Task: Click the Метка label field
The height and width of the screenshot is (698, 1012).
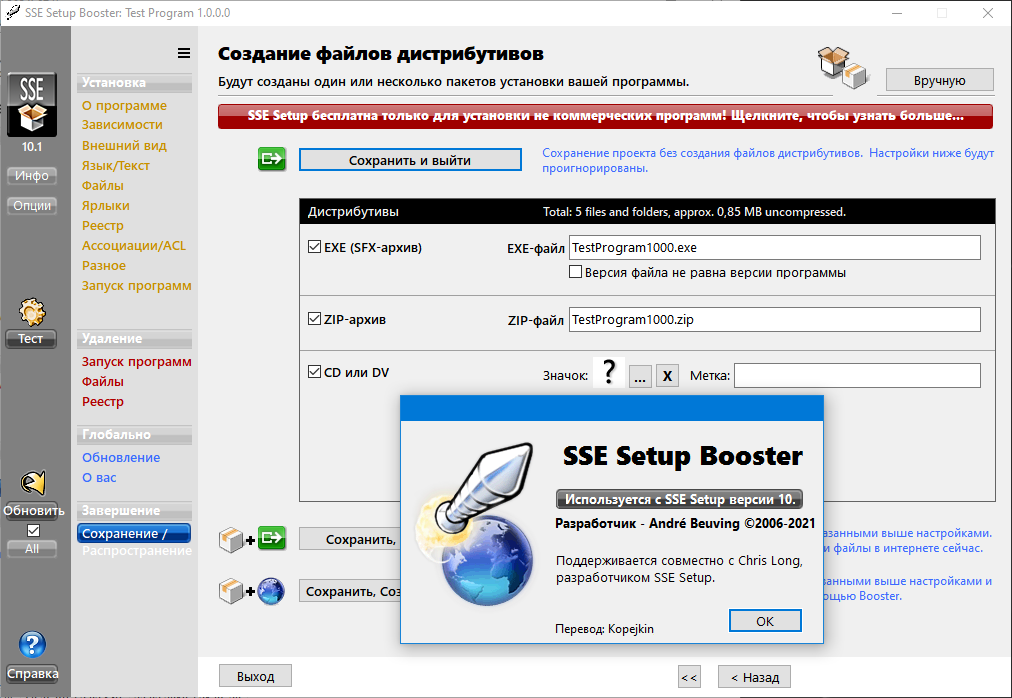Action: click(857, 375)
